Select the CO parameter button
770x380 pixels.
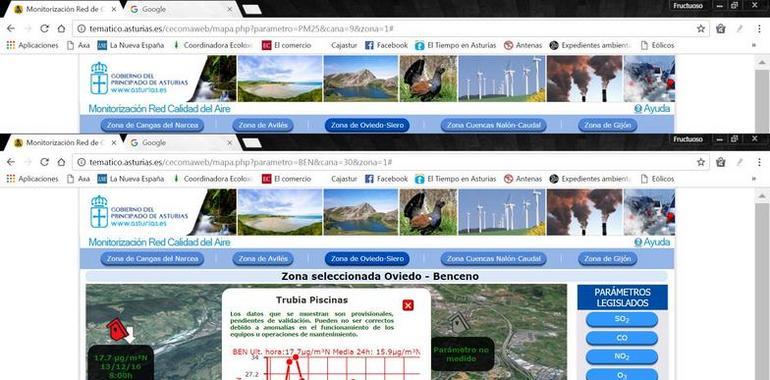tap(622, 338)
